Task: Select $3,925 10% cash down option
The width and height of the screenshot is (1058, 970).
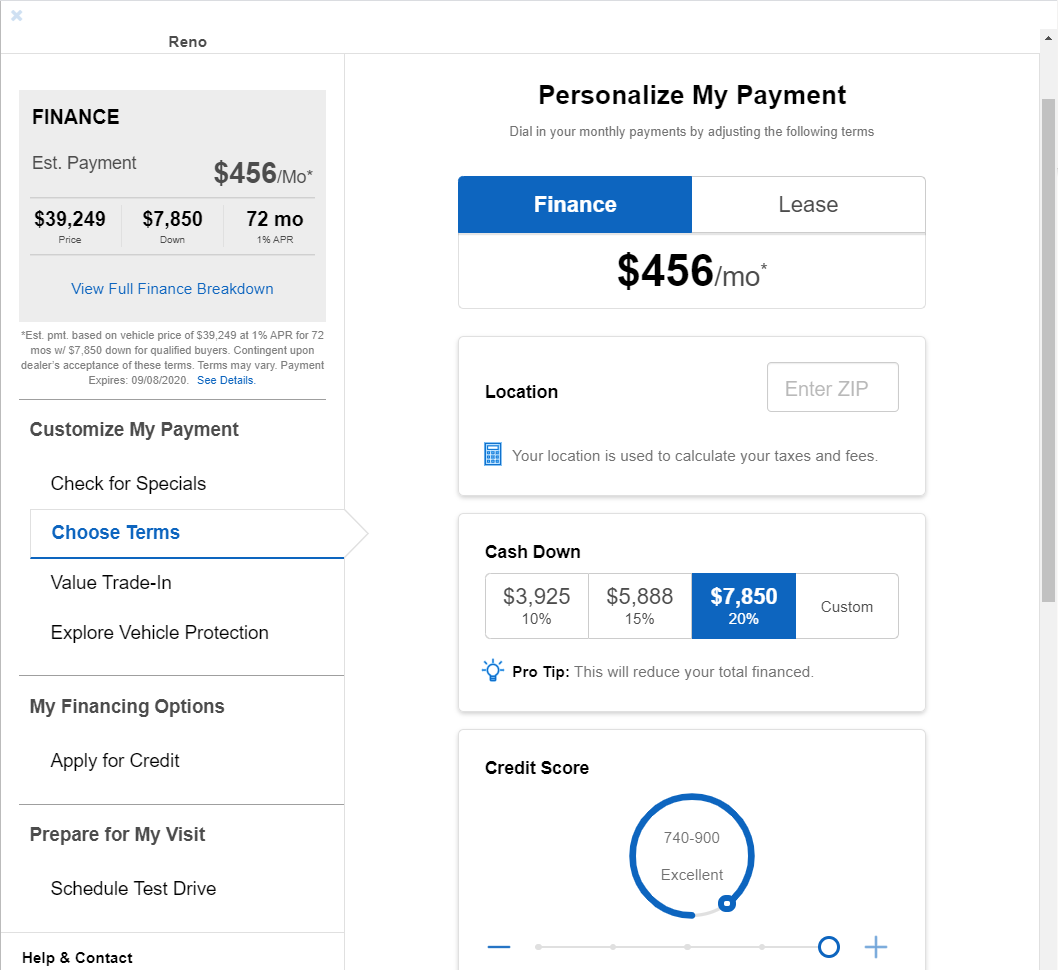Action: (x=536, y=606)
